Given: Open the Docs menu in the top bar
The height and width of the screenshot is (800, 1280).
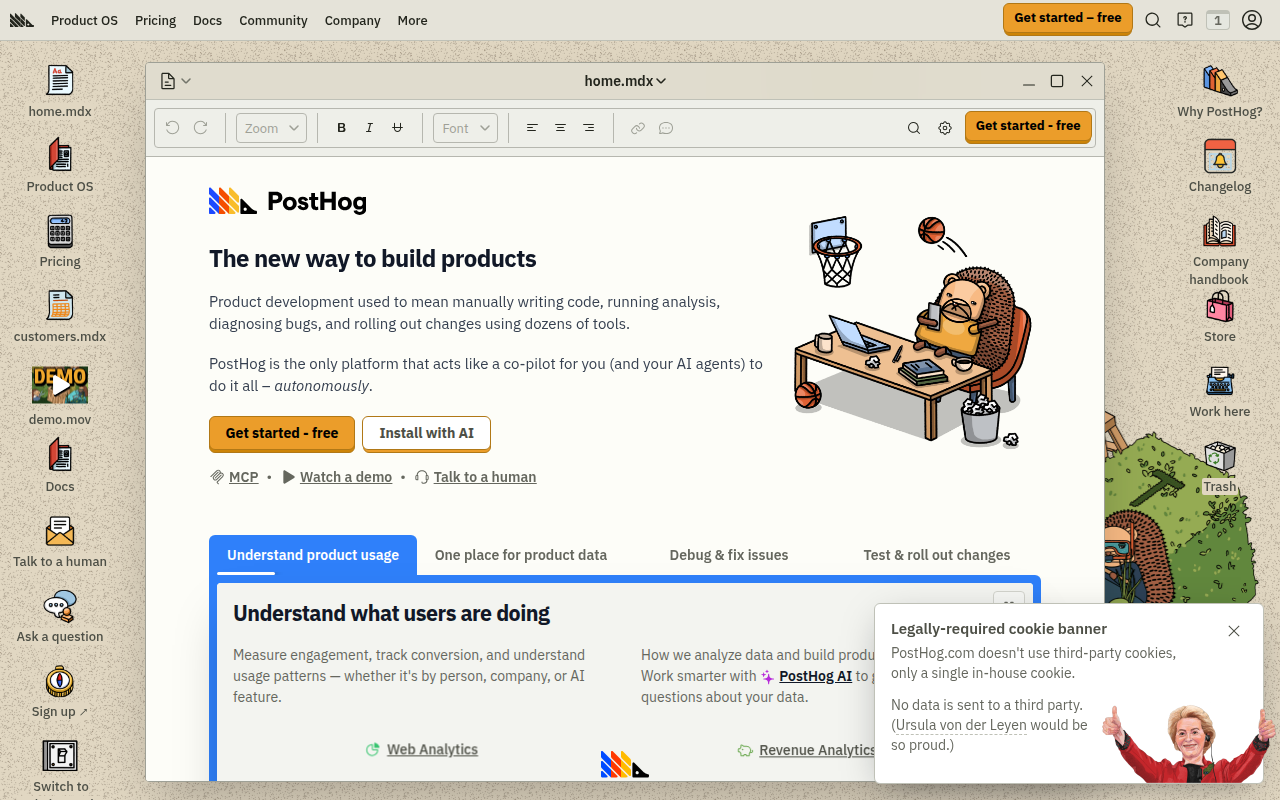Looking at the screenshot, I should pyautogui.click(x=208, y=20).
